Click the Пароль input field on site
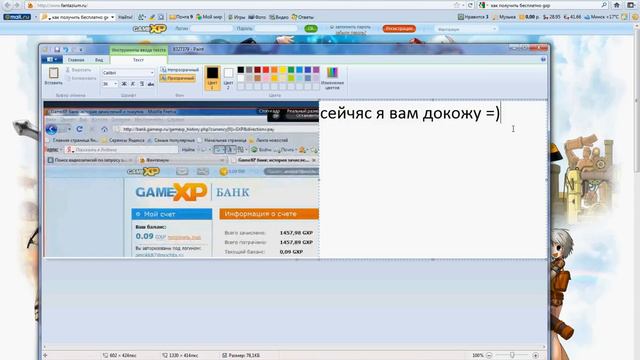Viewport: 640px width, 360px height. click(x=277, y=29)
